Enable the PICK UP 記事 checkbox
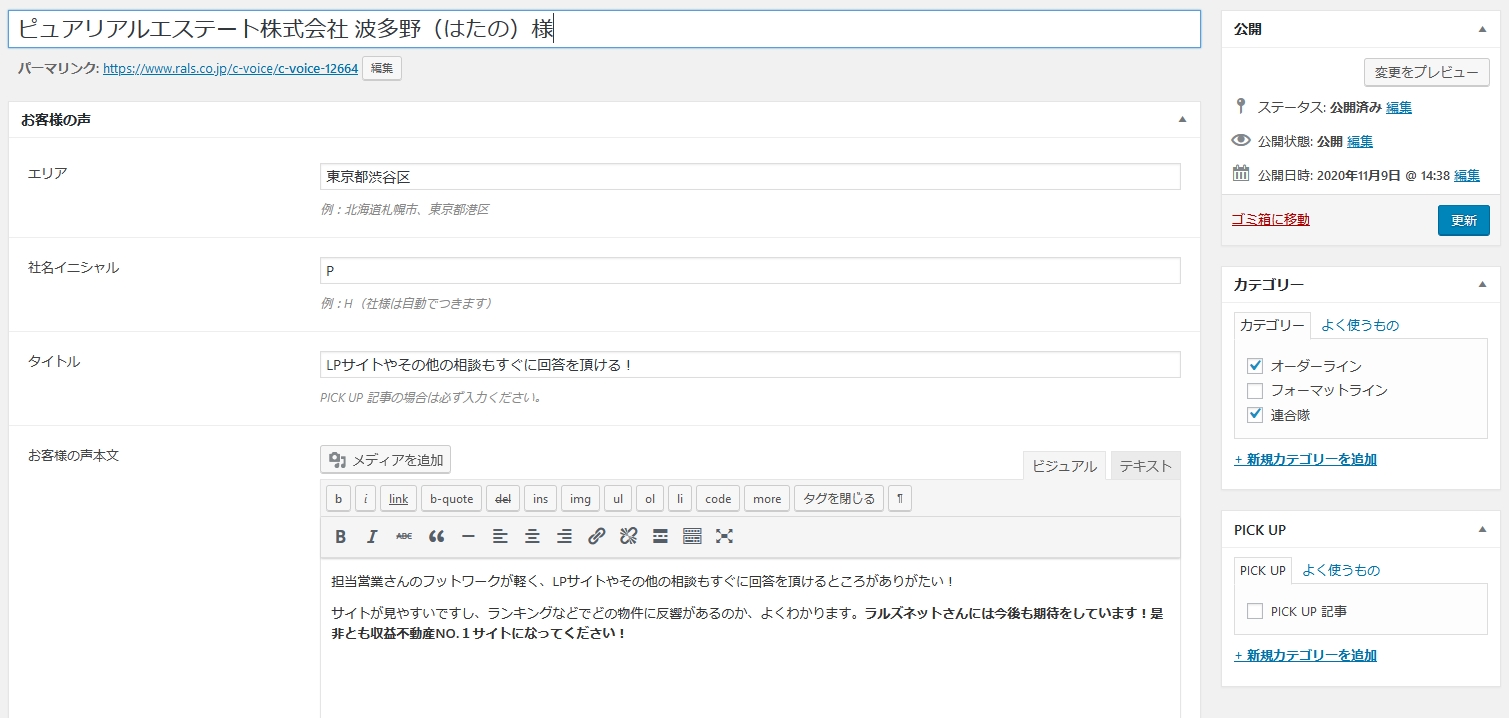Screen dimensions: 1509x718 (1255, 611)
